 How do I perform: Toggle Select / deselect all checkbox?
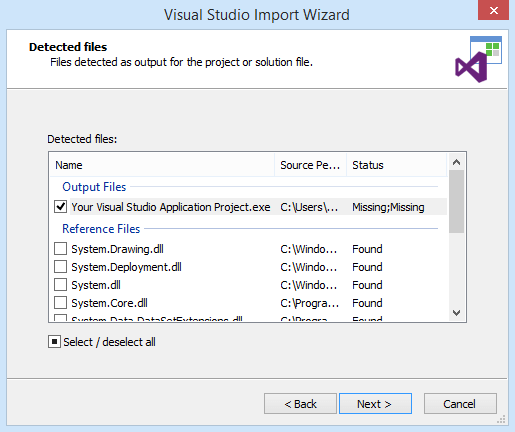pos(54,342)
